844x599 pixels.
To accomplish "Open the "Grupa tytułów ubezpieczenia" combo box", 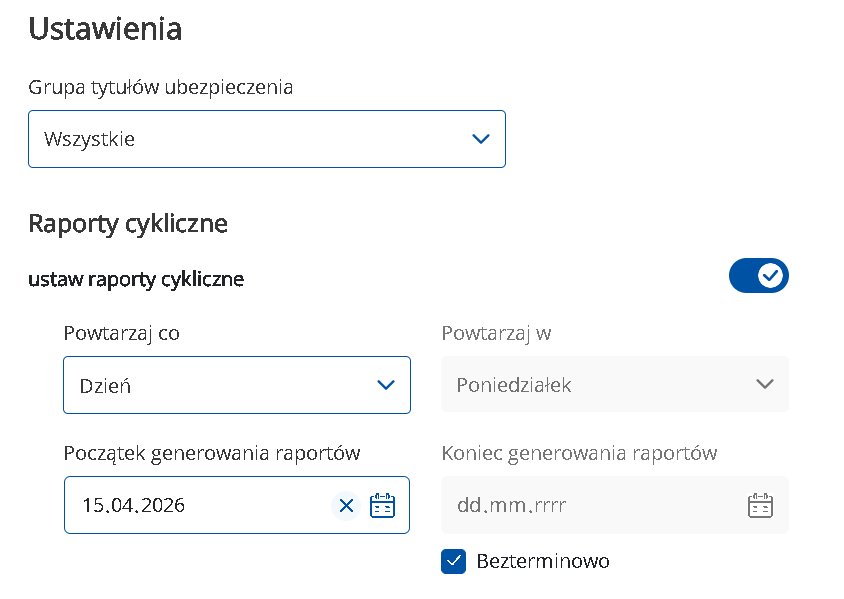I will [x=266, y=139].
